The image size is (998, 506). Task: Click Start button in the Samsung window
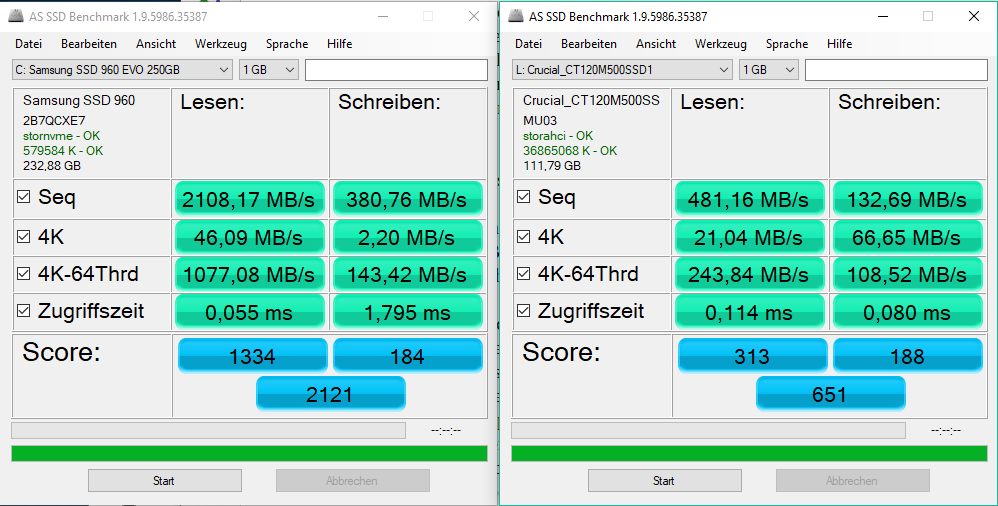coord(164,481)
